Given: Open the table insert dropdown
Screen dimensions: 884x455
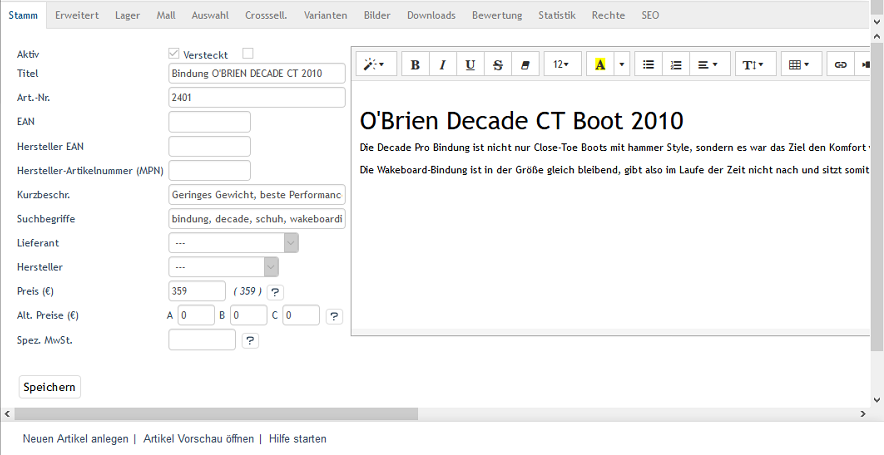Looking at the screenshot, I should 799,64.
